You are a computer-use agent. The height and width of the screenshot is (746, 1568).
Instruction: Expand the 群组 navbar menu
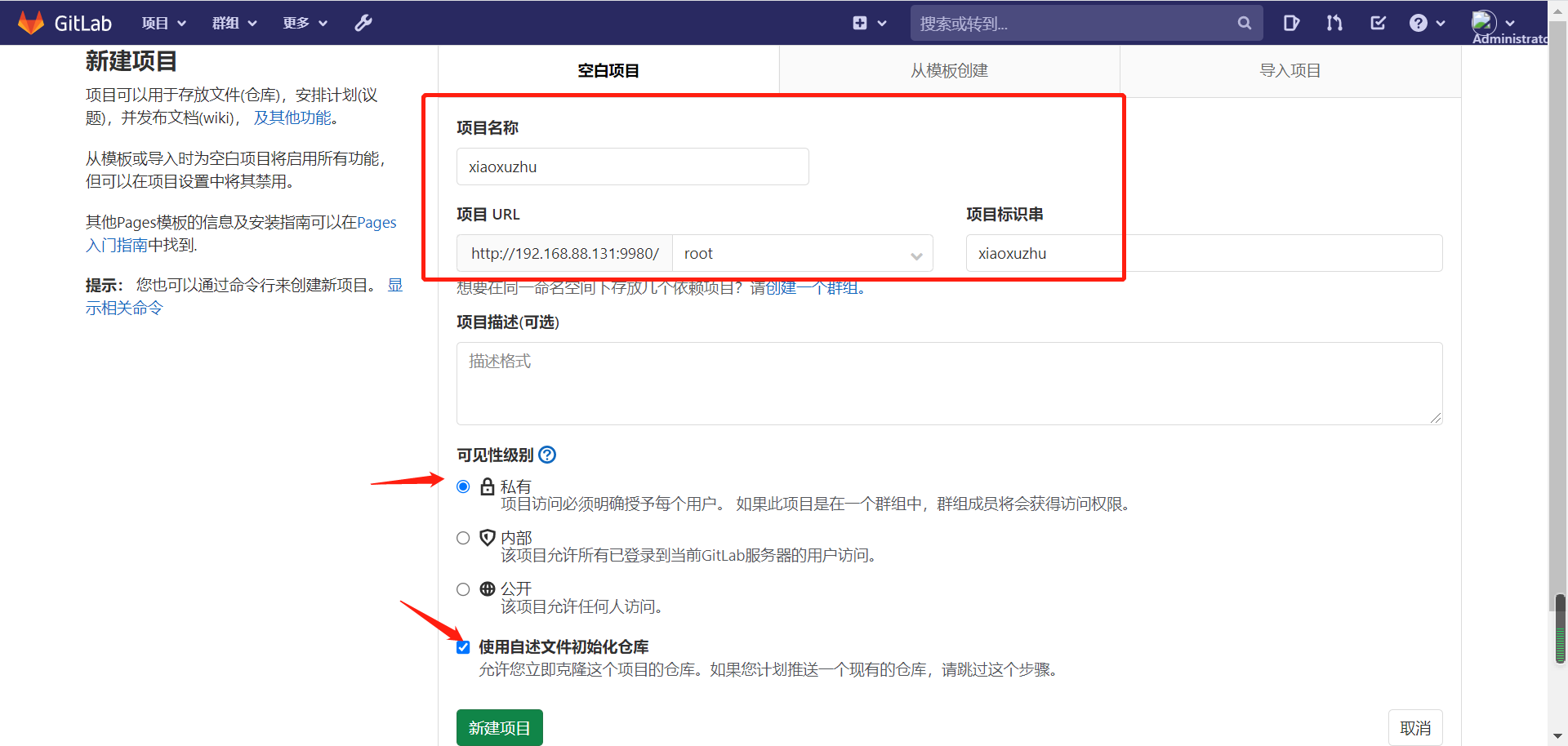[x=234, y=23]
